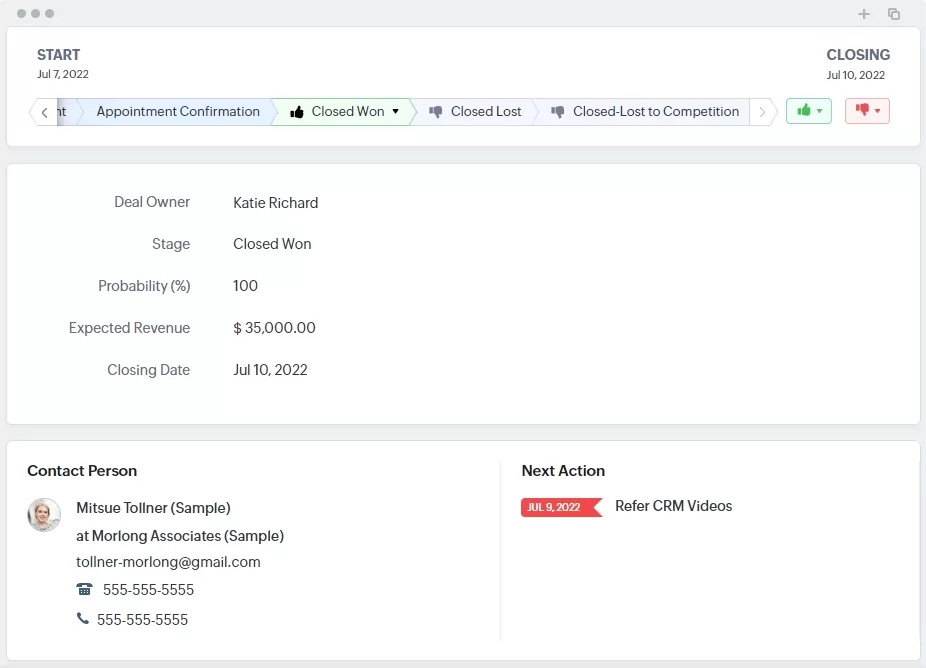926x668 pixels.
Task: Click Mitsue Tollner's profile picture
Action: (x=43, y=515)
